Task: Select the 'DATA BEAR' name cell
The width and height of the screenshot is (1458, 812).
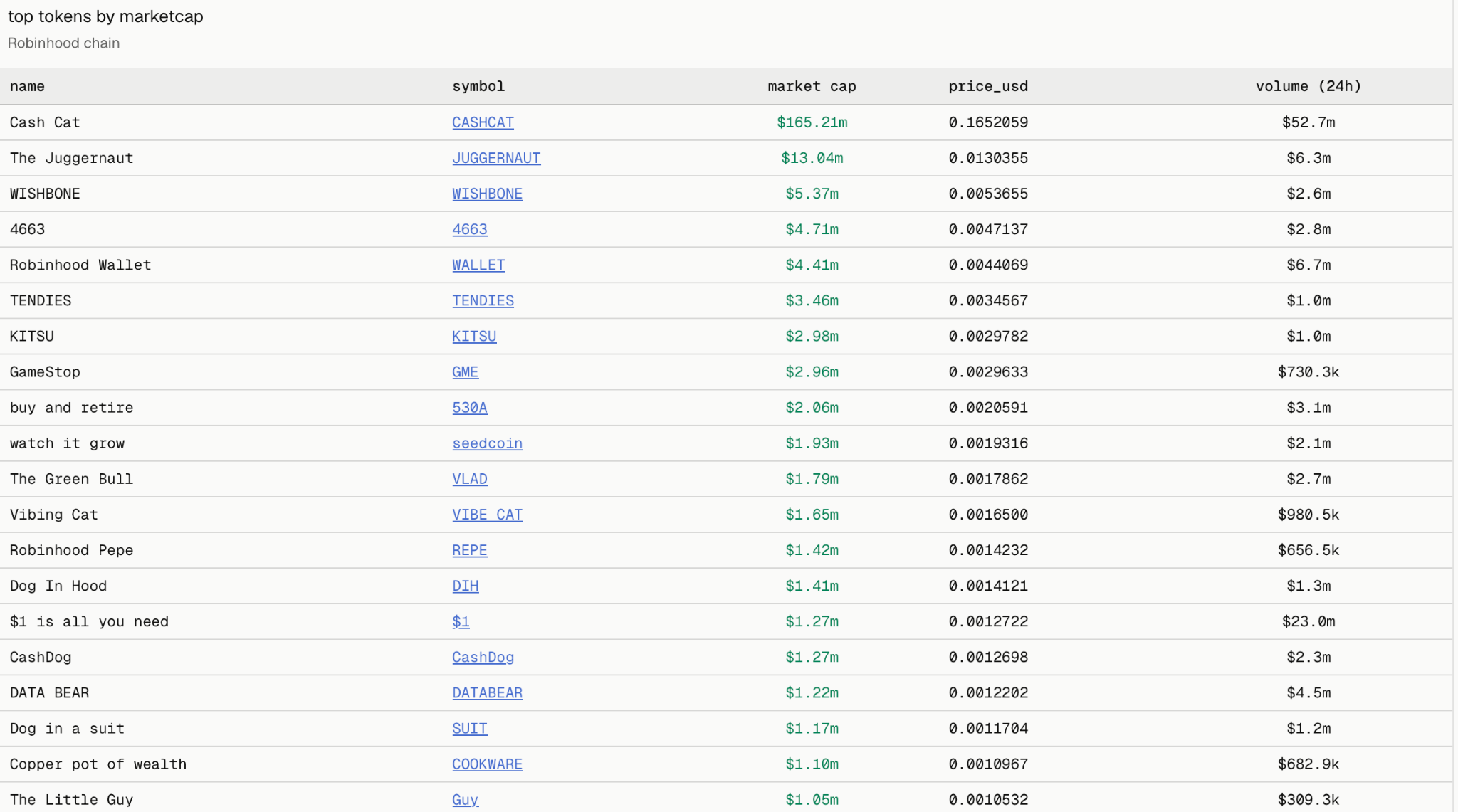Action: pos(49,692)
